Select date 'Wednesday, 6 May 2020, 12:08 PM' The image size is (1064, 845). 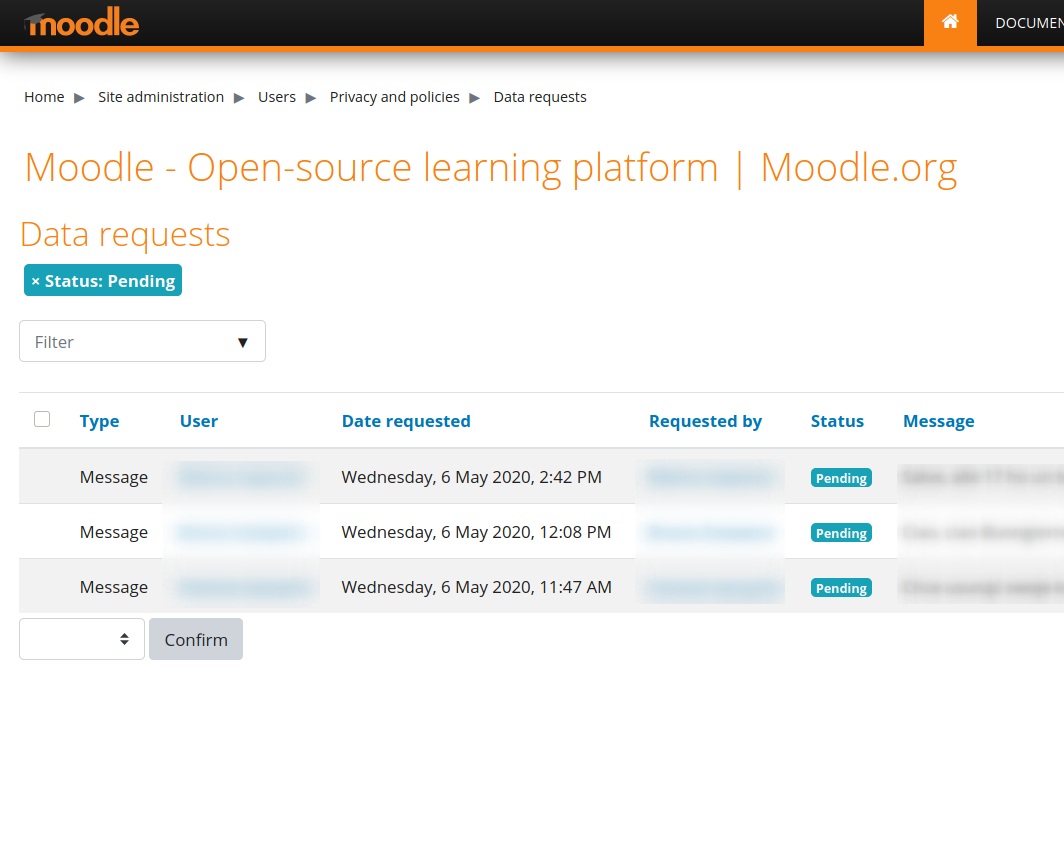click(x=476, y=532)
